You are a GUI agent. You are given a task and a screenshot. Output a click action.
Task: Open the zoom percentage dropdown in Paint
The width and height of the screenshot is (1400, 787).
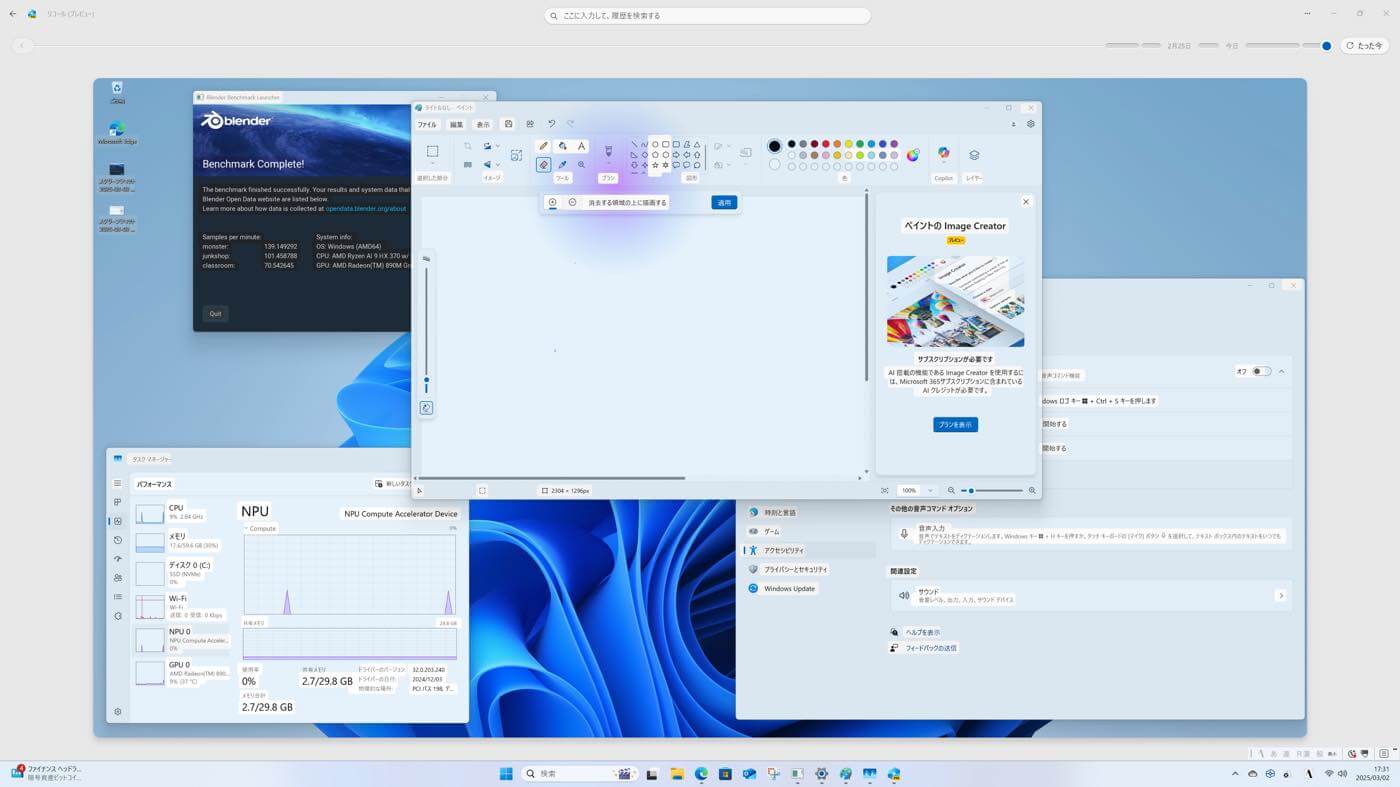point(930,491)
